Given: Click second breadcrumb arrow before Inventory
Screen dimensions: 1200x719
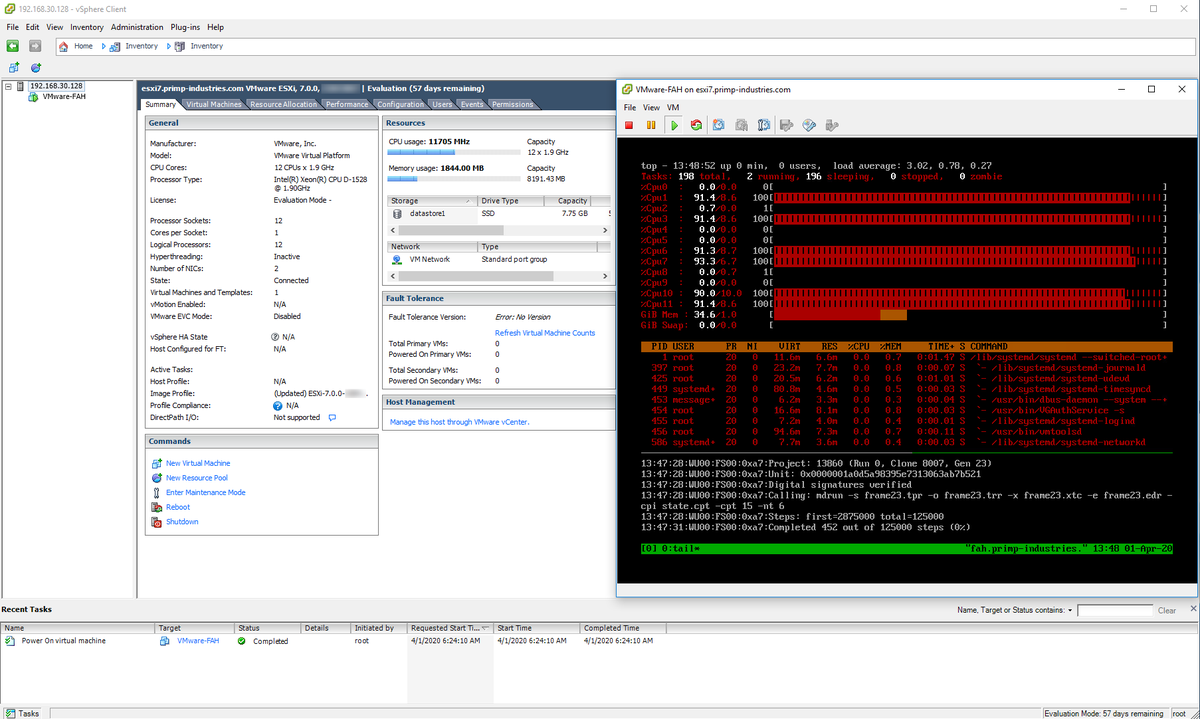Looking at the screenshot, I should click(x=167, y=46).
